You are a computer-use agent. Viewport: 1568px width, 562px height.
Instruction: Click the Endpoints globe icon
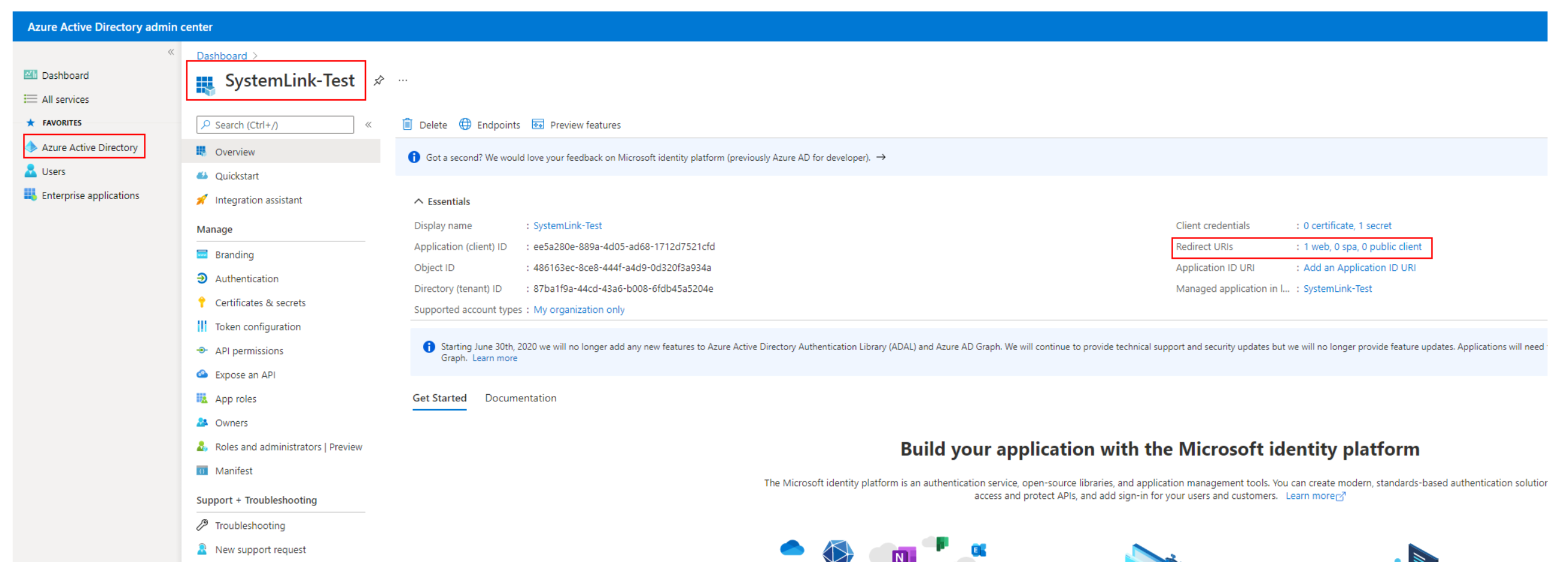point(465,124)
